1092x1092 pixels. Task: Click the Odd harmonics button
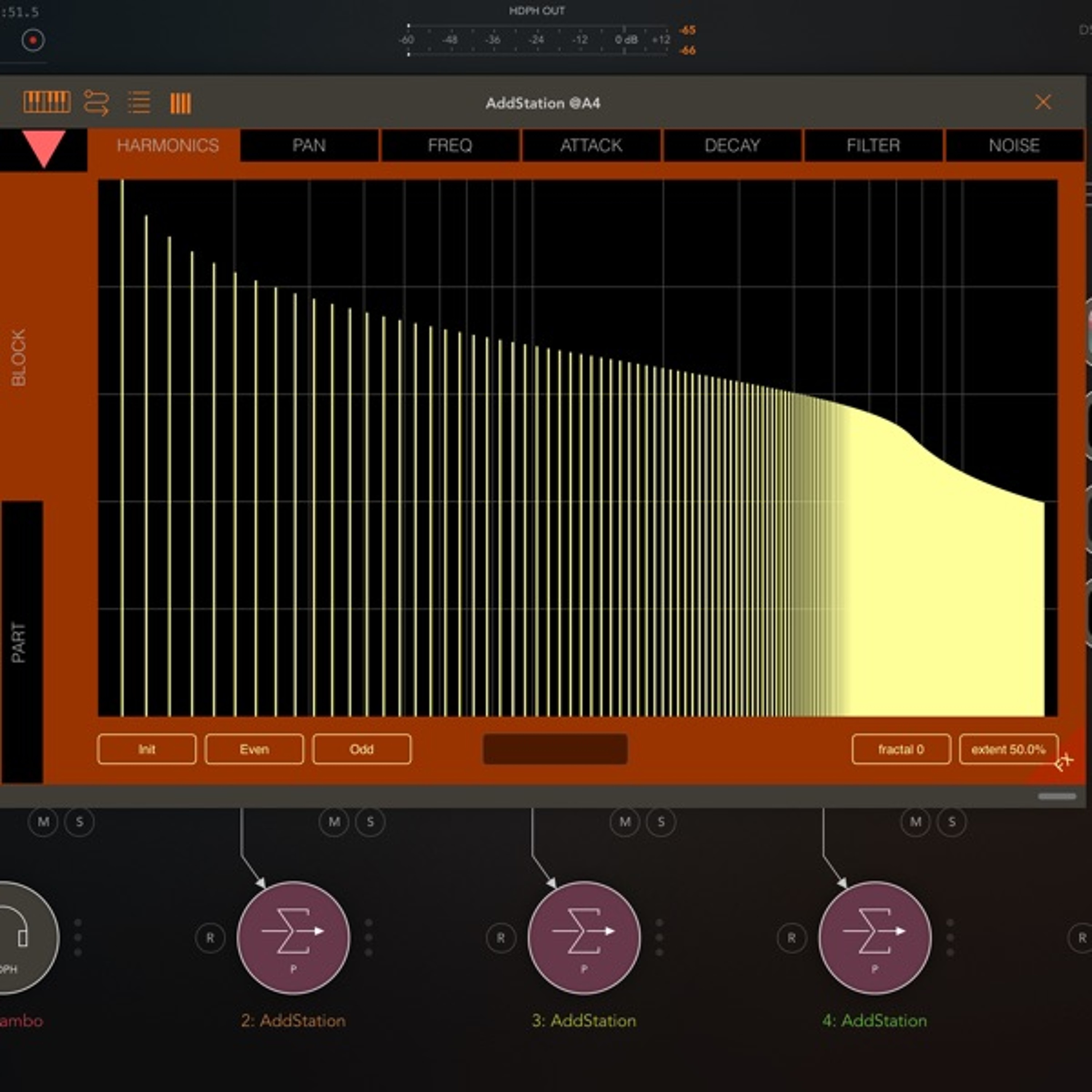362,749
